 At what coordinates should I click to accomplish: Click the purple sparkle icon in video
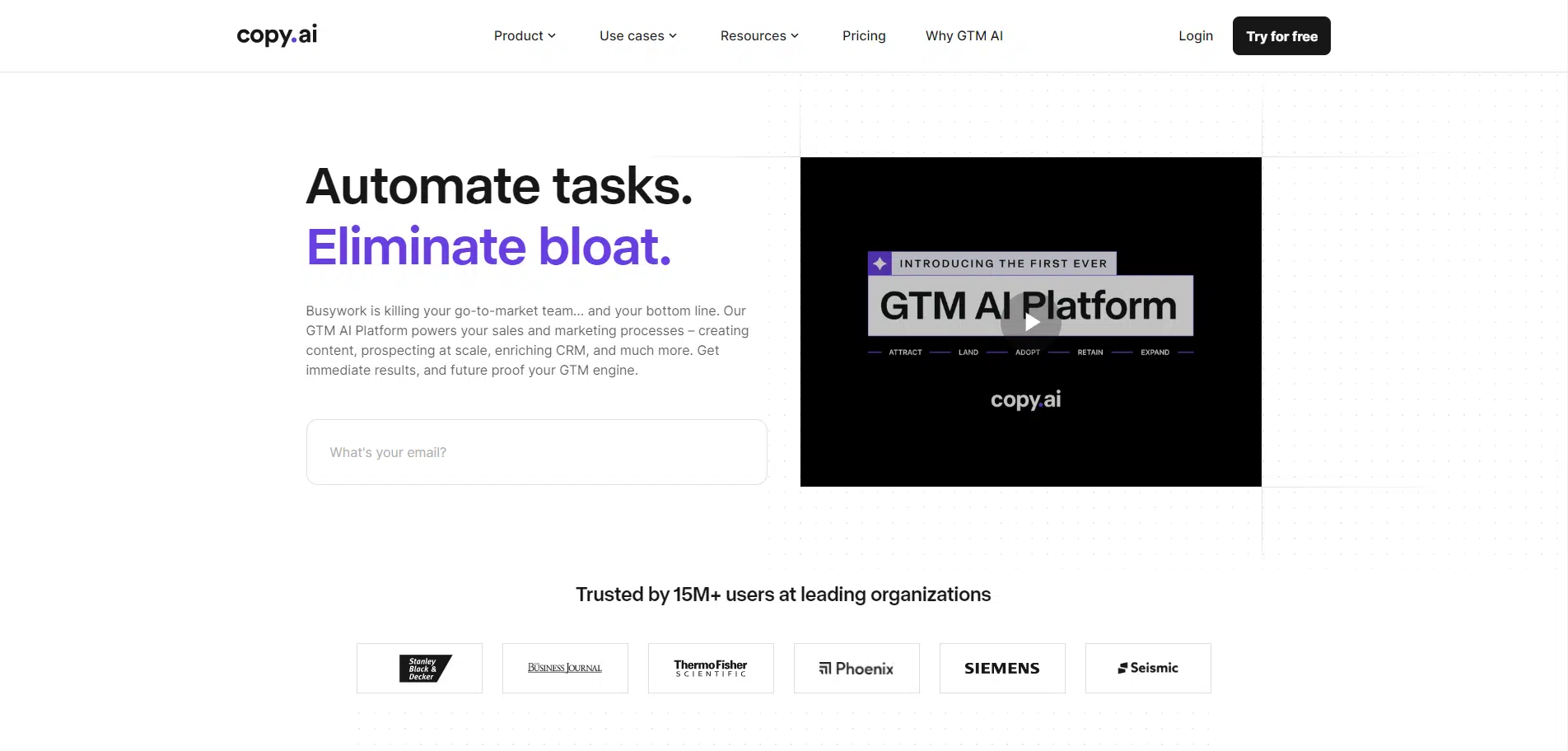(880, 264)
